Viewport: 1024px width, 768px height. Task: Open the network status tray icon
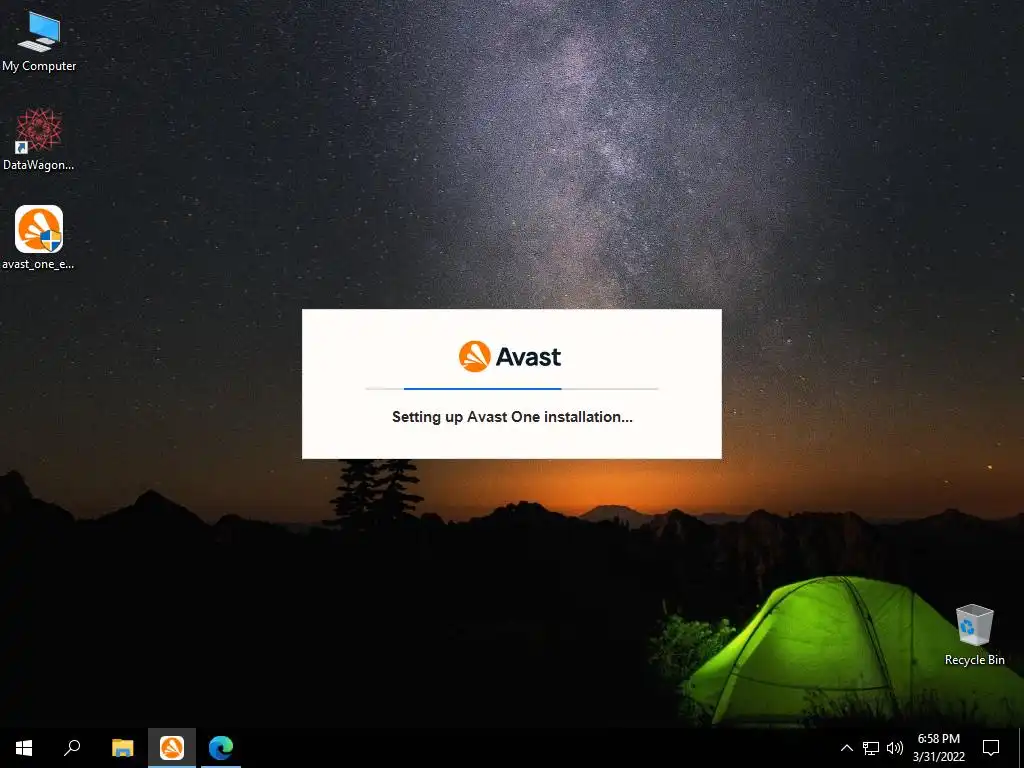pos(871,748)
